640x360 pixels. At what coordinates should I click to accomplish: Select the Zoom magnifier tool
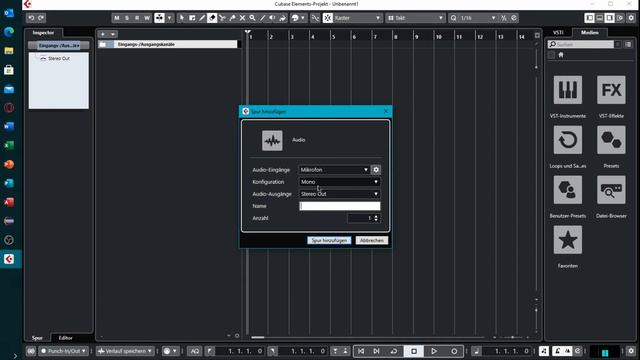252,18
